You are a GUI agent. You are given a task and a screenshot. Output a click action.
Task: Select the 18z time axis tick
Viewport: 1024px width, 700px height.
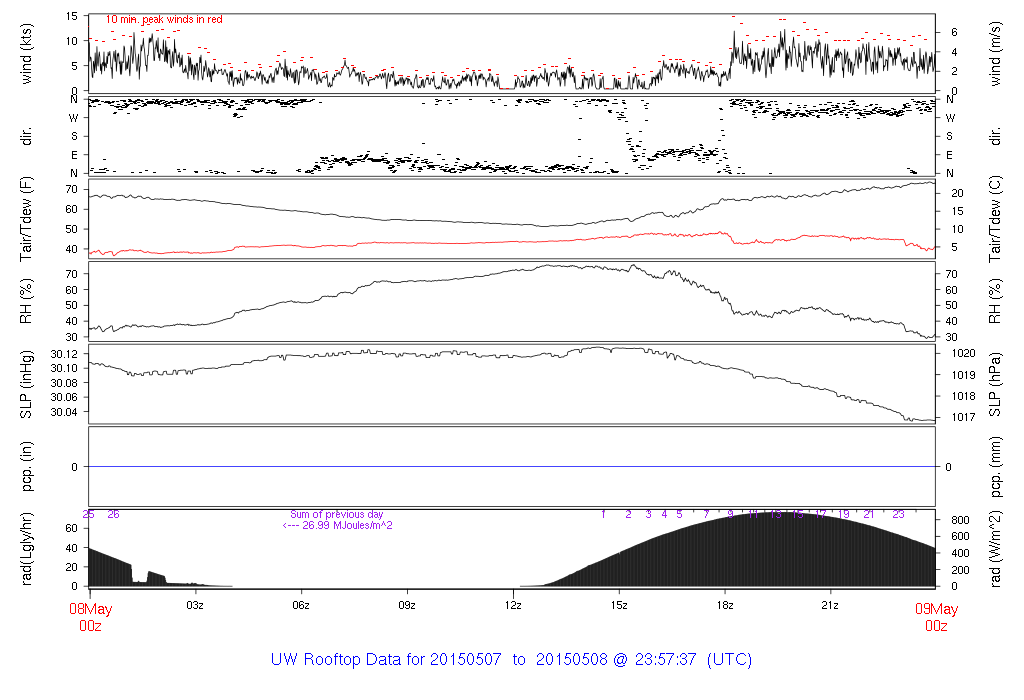click(725, 605)
